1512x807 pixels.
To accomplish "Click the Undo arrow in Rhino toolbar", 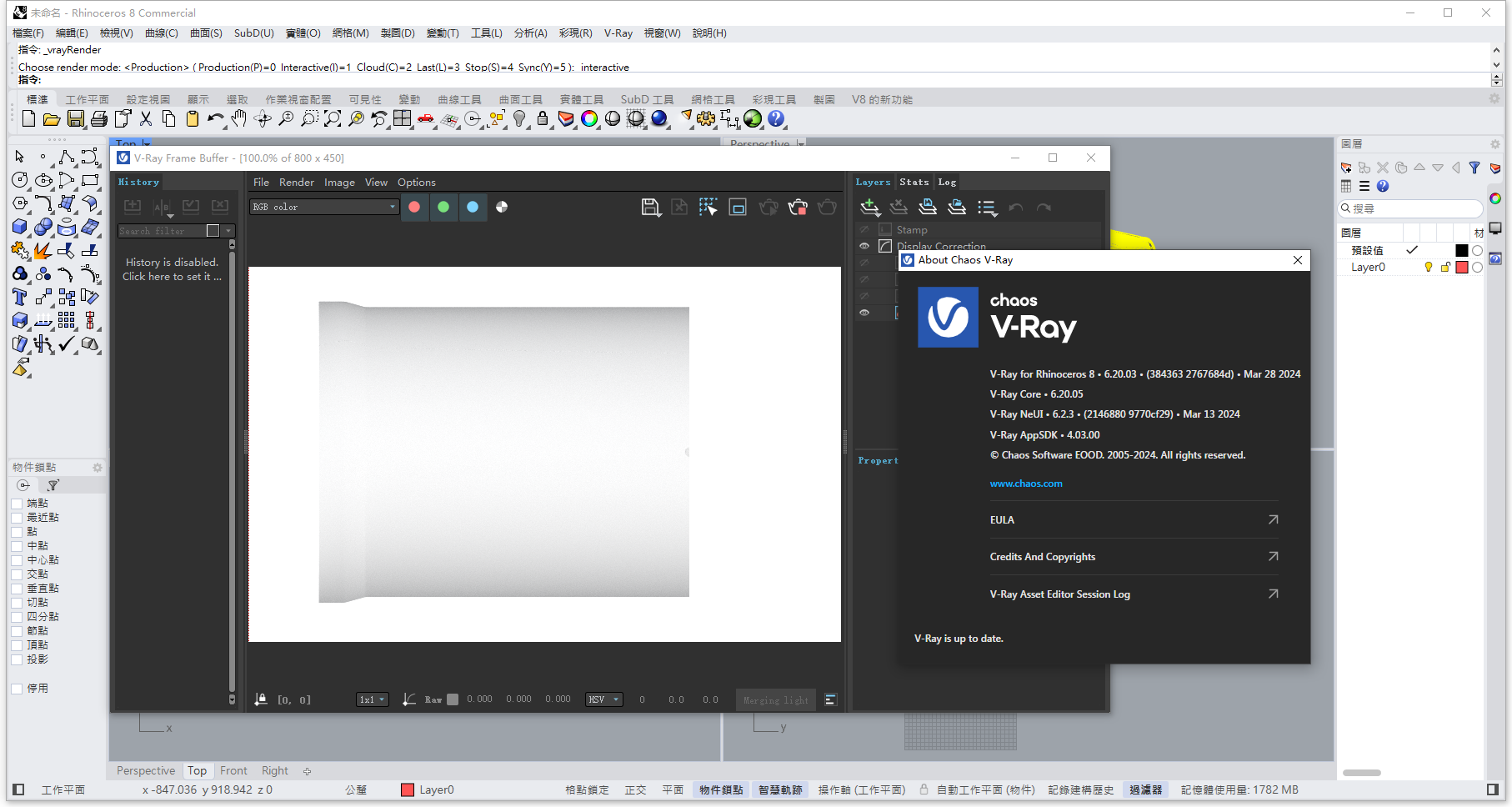I will click(216, 119).
